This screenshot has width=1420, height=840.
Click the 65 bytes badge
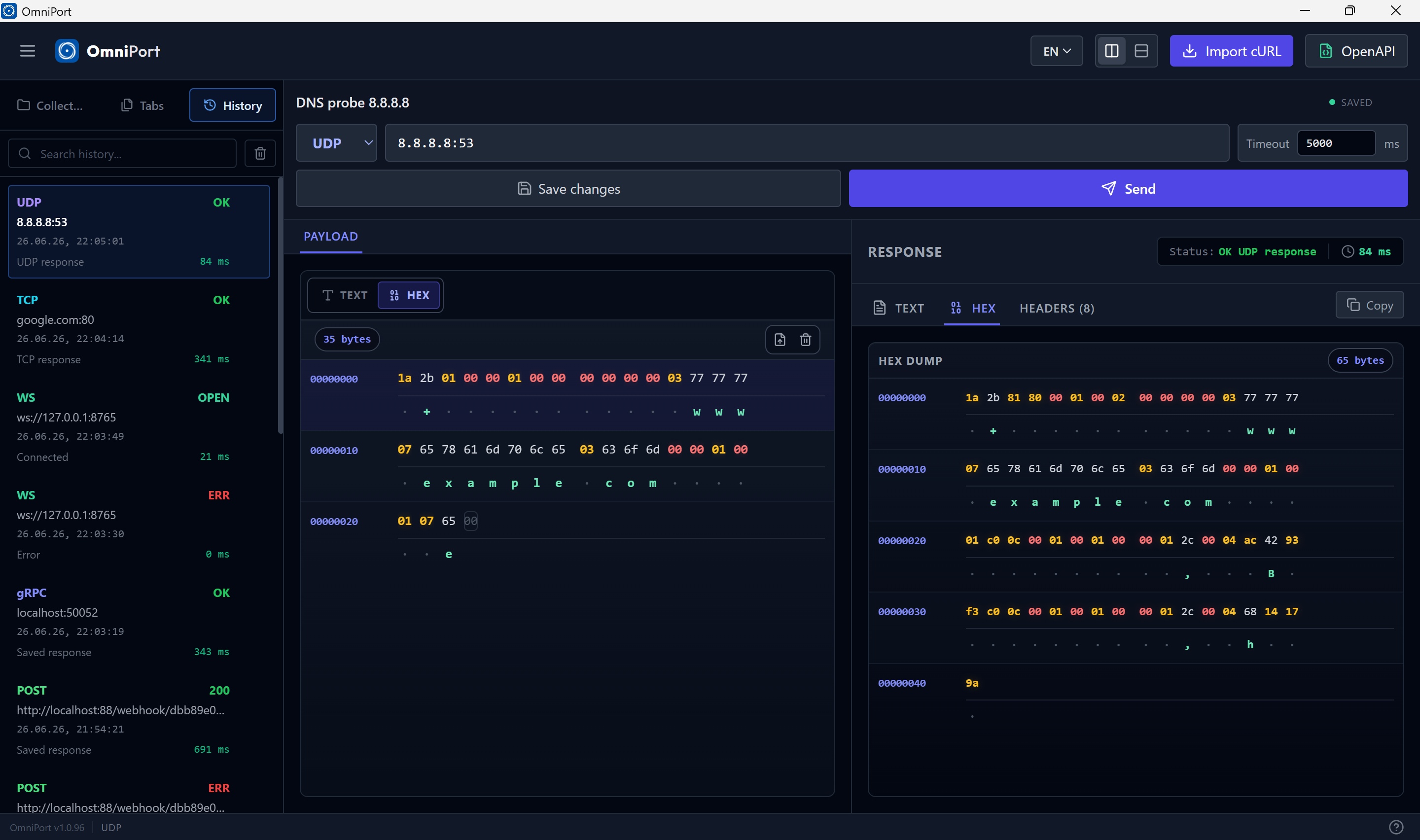tap(1360, 360)
